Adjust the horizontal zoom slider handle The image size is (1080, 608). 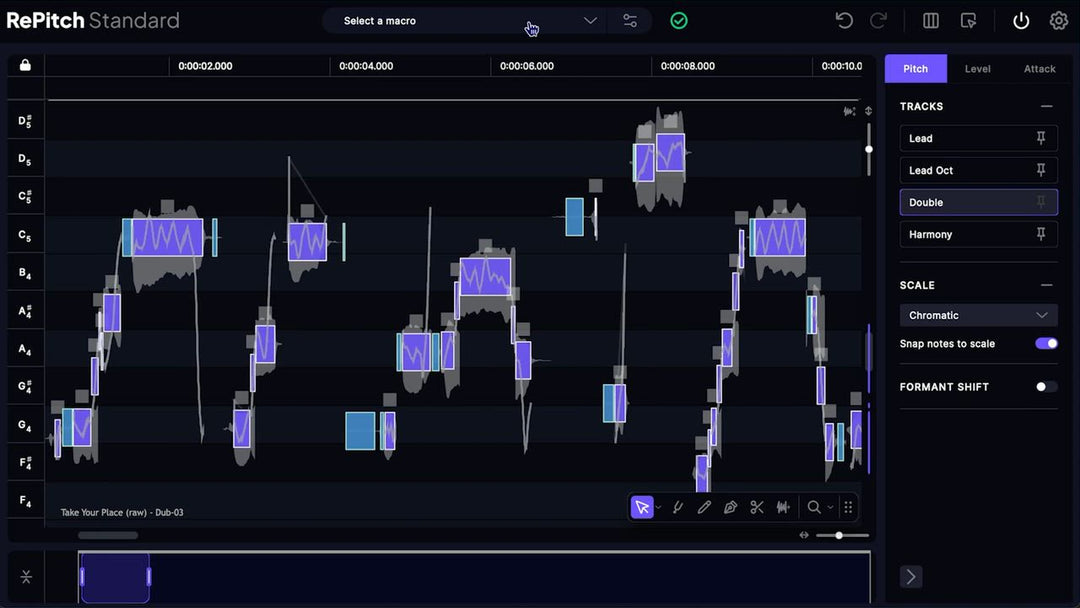(x=839, y=535)
